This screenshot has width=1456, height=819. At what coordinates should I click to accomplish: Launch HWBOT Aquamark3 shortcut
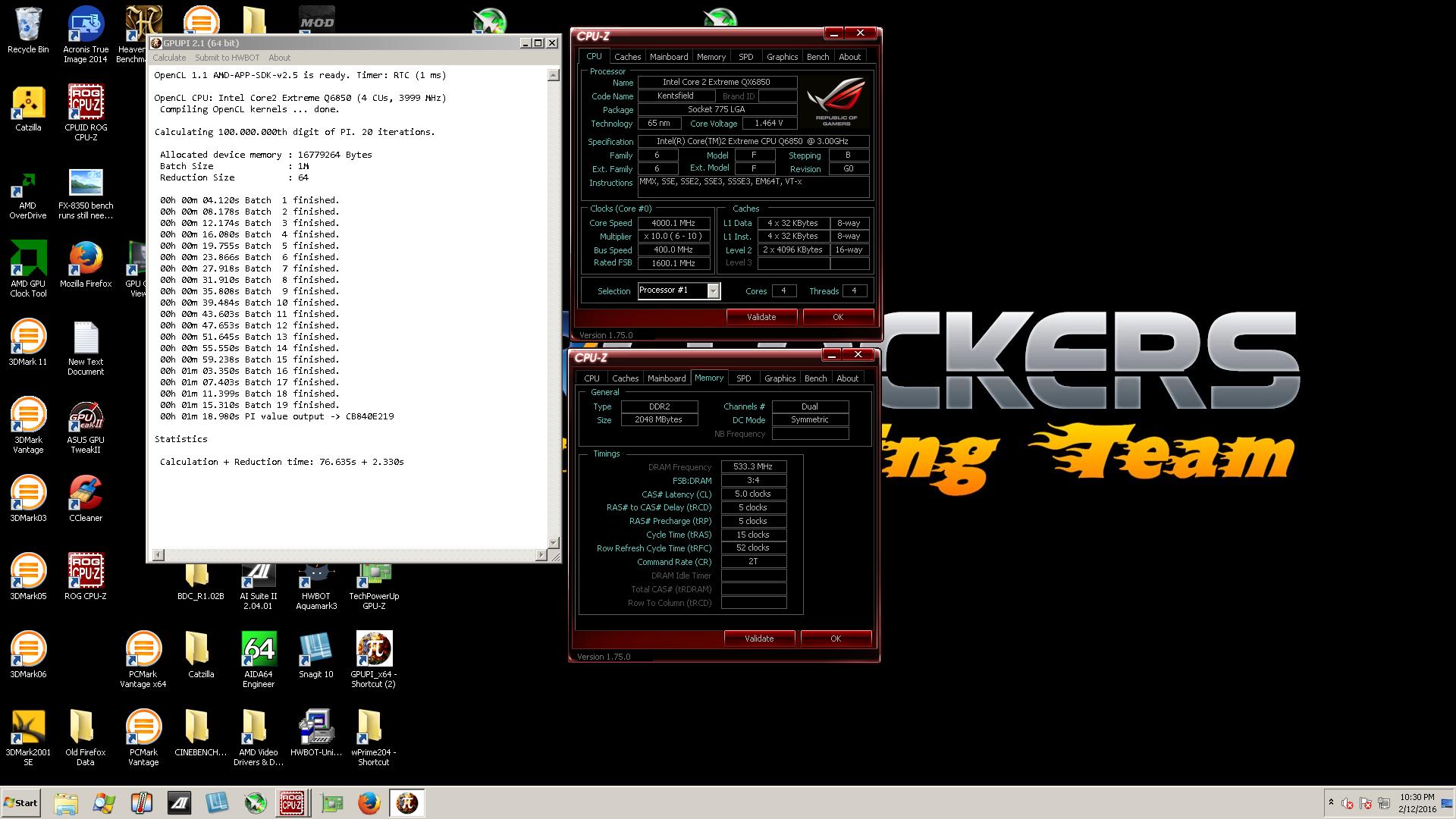tap(316, 586)
